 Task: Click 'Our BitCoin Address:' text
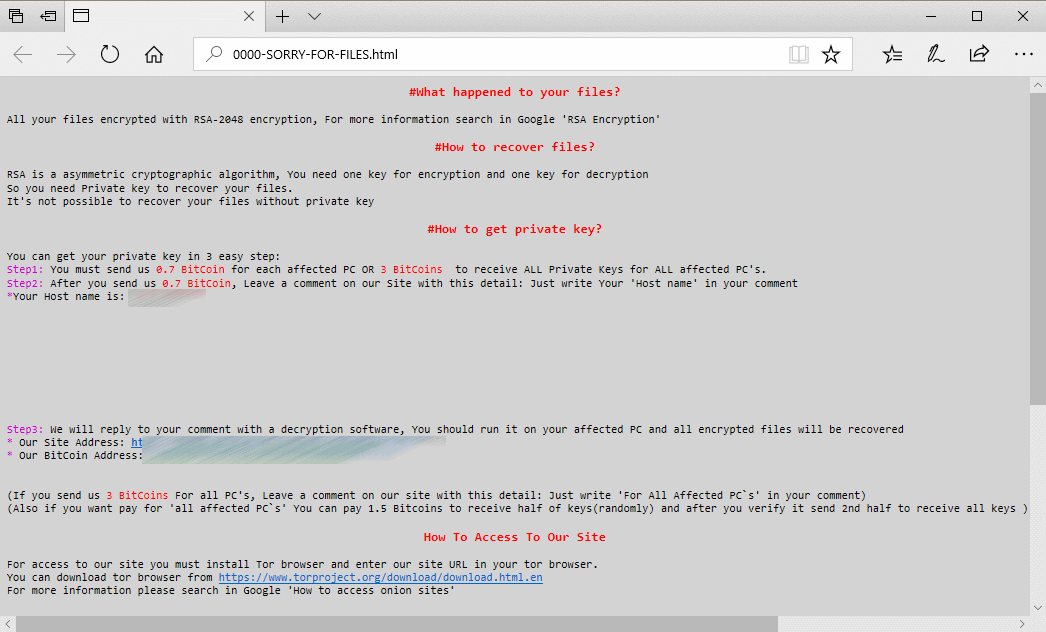[80, 455]
